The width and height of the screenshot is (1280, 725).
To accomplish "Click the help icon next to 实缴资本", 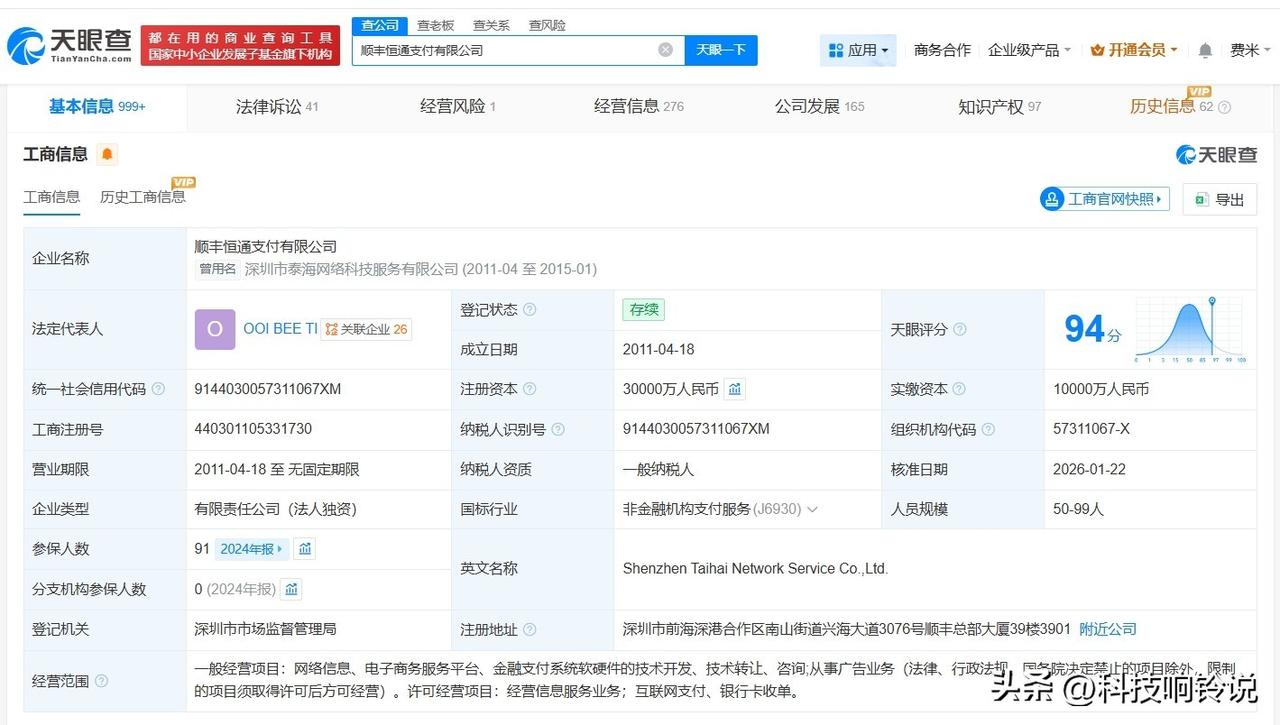I will (x=958, y=389).
